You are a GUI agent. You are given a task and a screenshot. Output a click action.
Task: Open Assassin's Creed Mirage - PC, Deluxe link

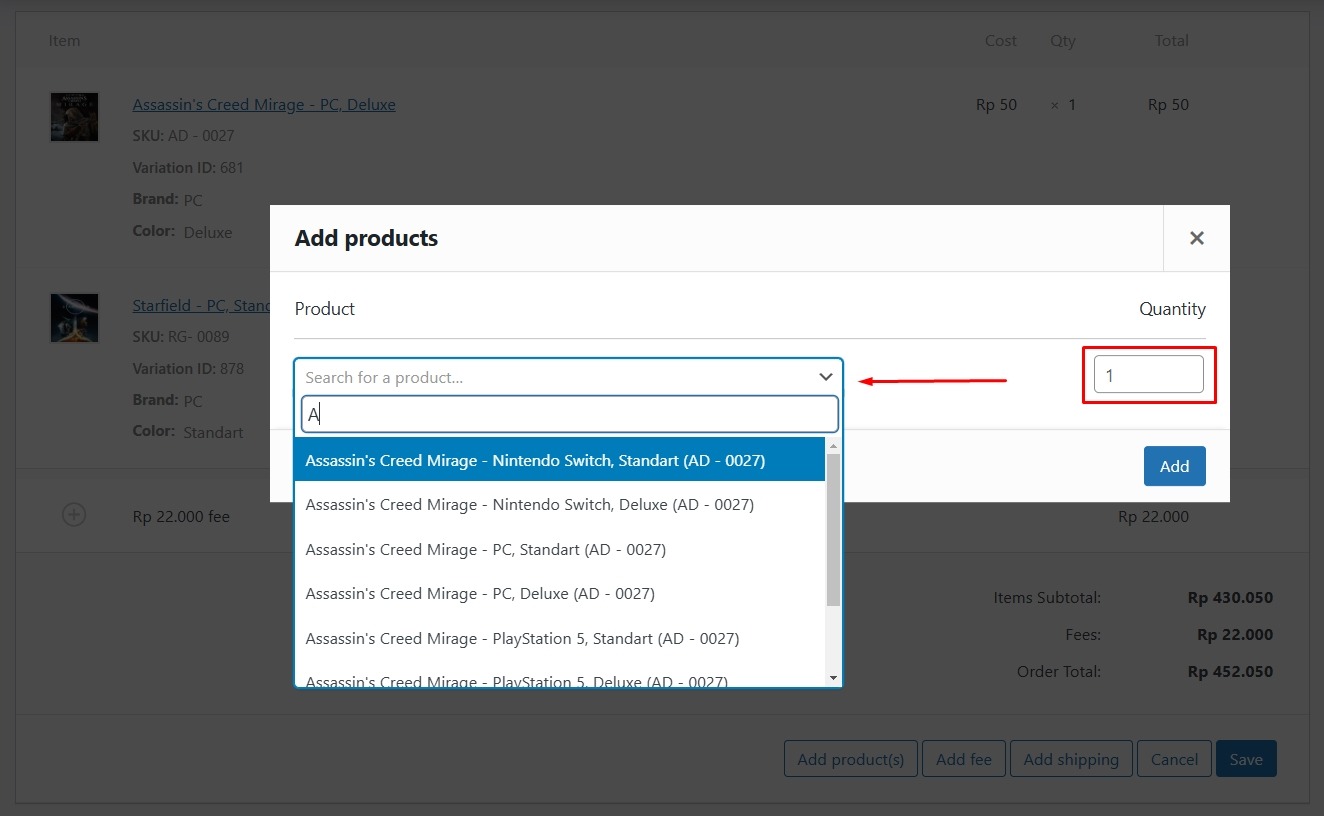point(264,104)
